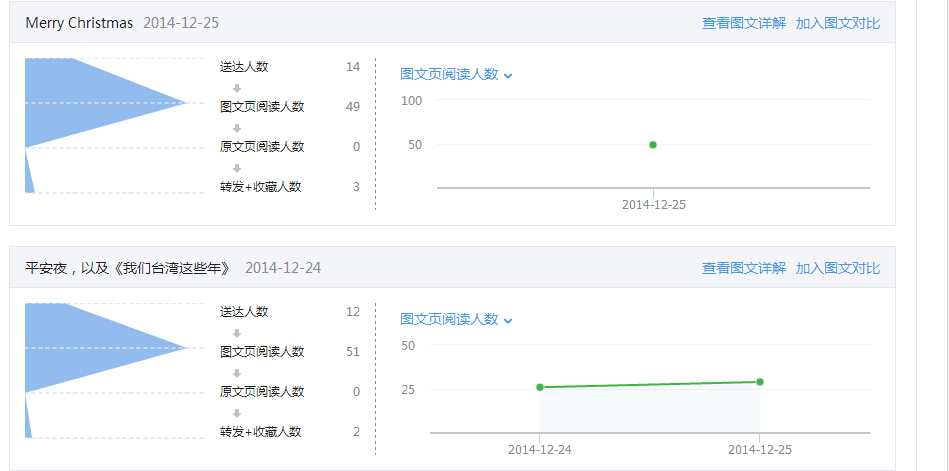Click the Merry Christmas article title
The height and width of the screenshot is (471, 949).
(x=79, y=23)
